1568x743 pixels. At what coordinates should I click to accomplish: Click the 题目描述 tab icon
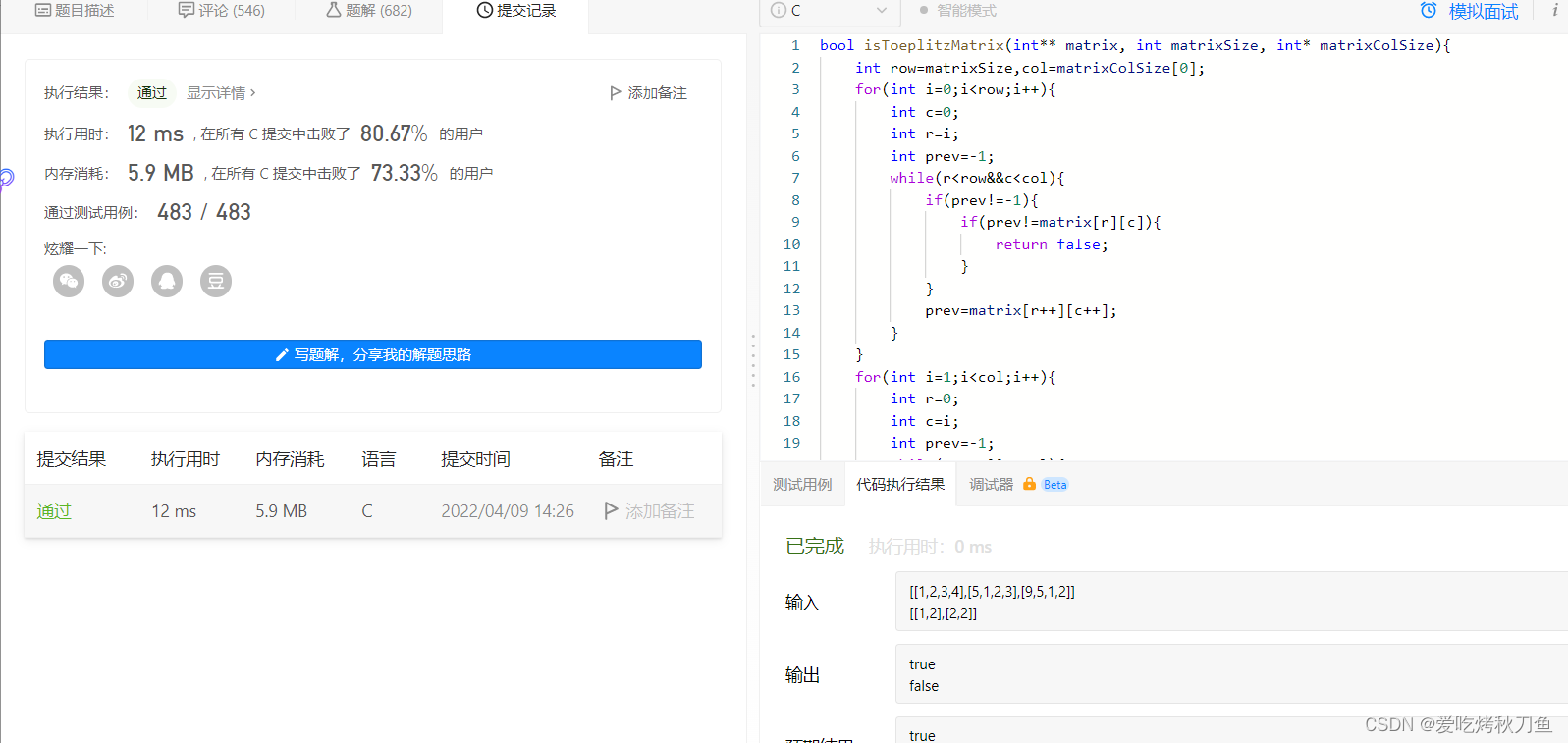pyautogui.click(x=43, y=10)
